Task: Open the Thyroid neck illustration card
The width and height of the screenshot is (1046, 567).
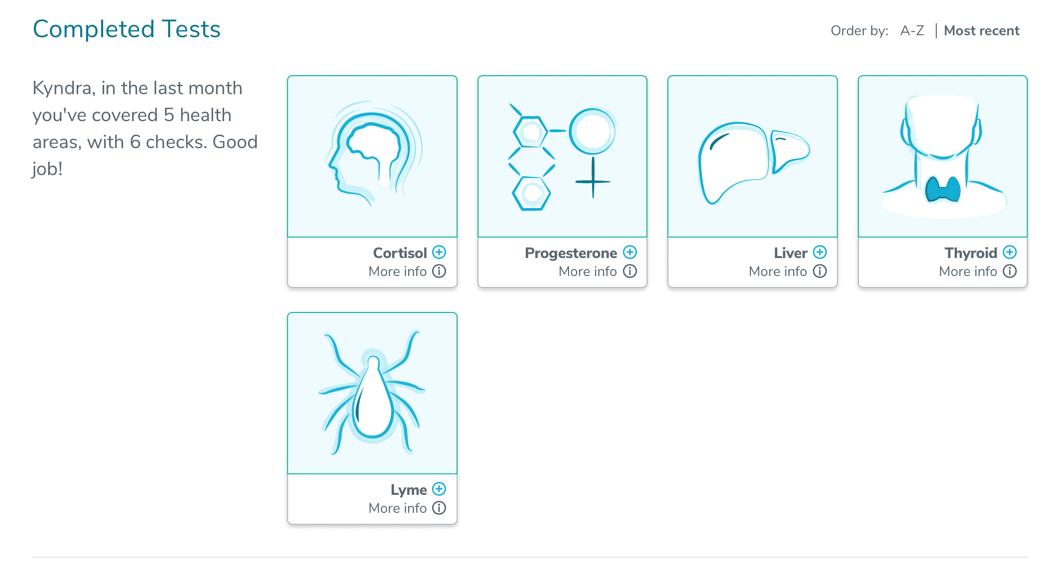Action: pos(943,156)
